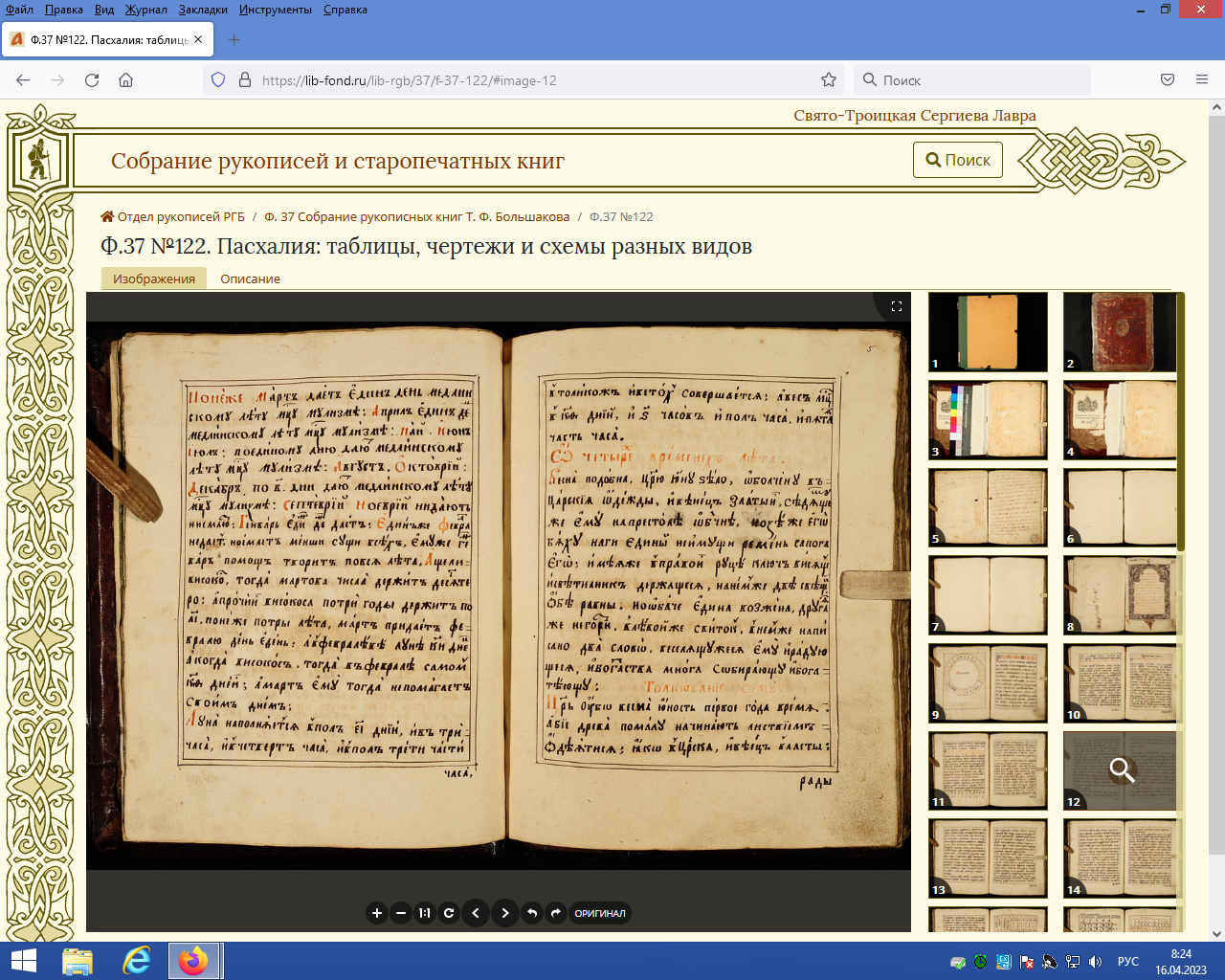Zoom in with the plus button

[x=377, y=913]
